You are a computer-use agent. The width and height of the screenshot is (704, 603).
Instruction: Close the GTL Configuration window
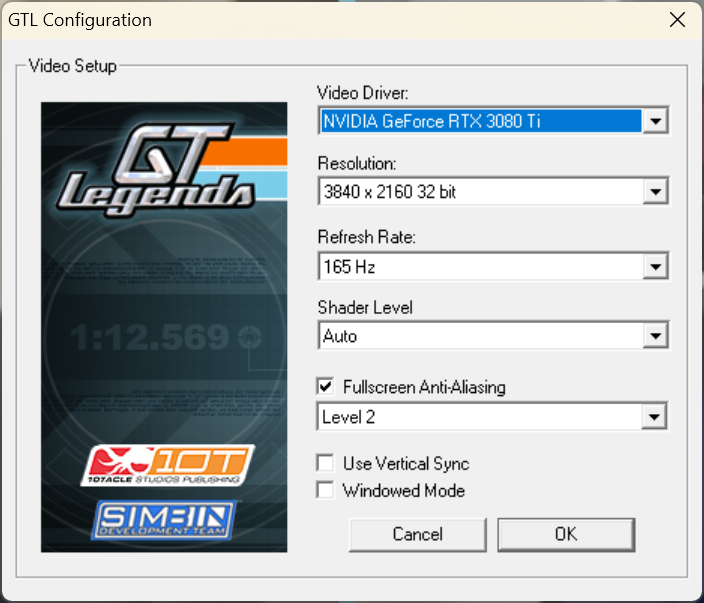click(677, 20)
